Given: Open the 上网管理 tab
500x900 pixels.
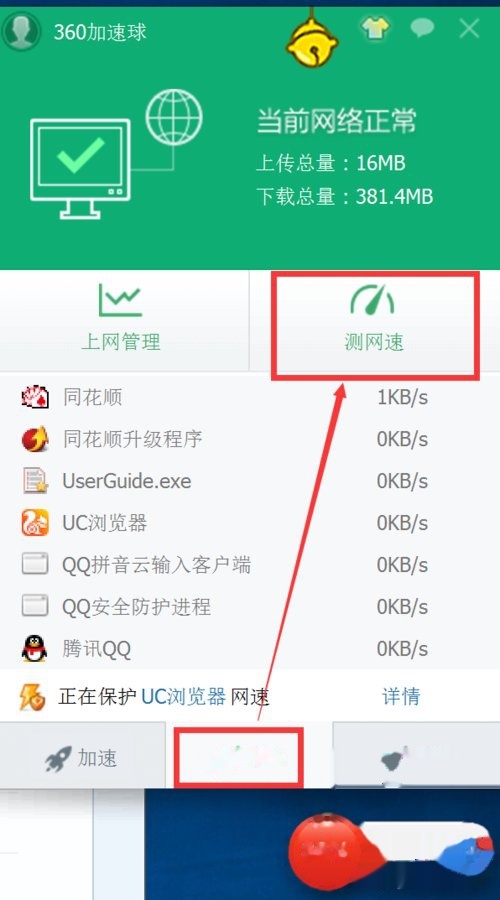Looking at the screenshot, I should coord(121,319).
